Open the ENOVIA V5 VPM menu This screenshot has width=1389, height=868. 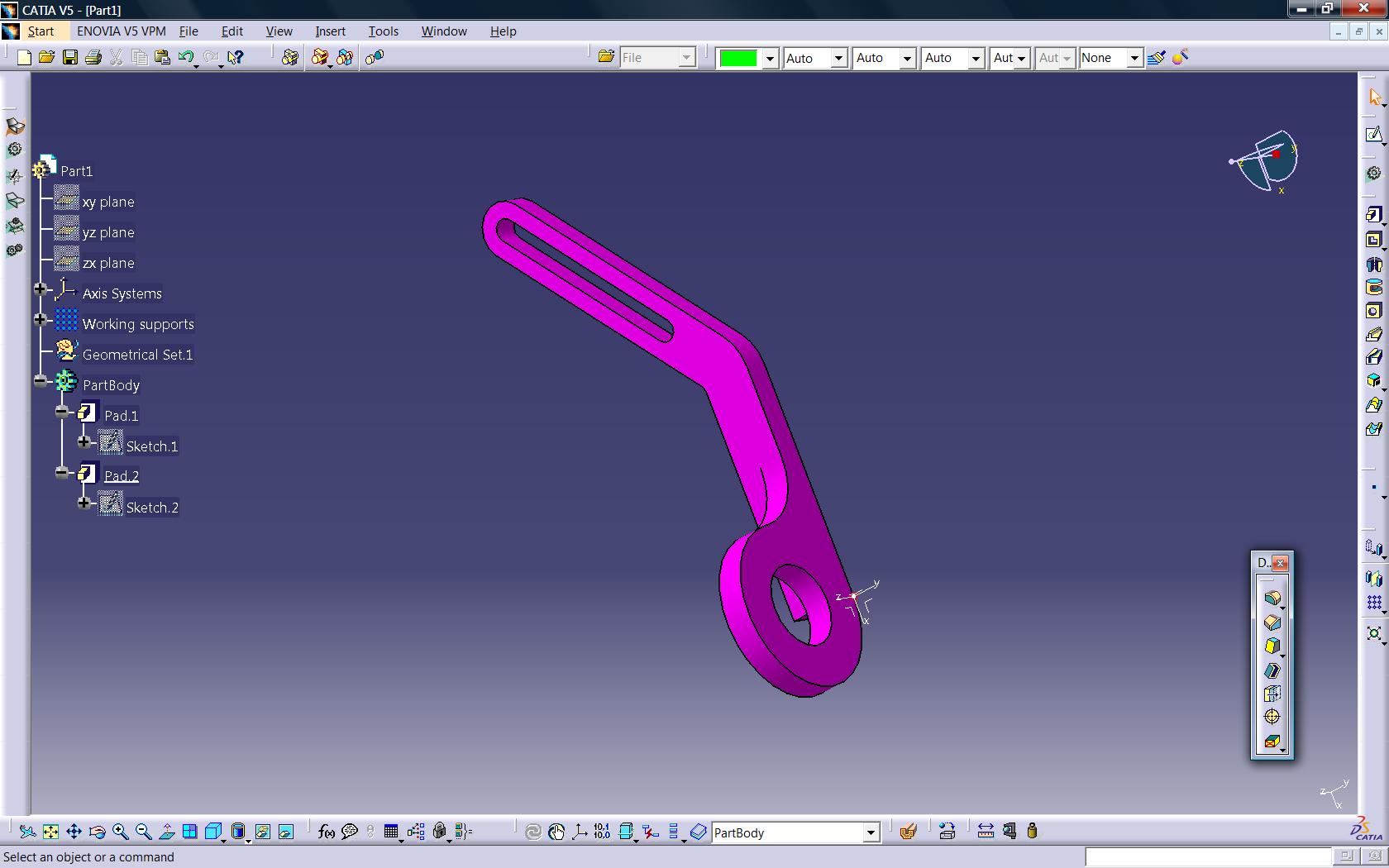[x=122, y=31]
